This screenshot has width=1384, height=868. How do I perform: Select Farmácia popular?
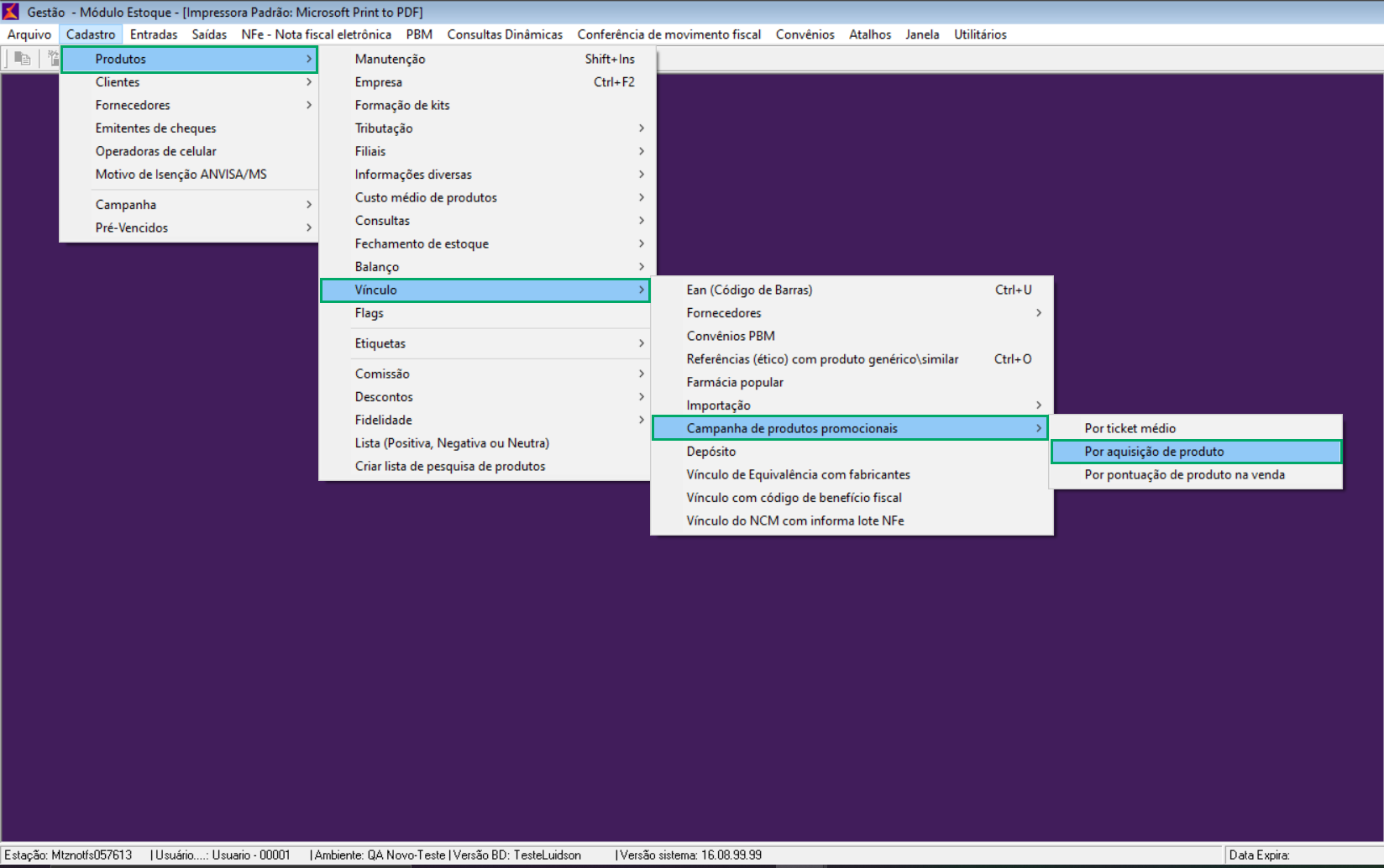coord(851,382)
